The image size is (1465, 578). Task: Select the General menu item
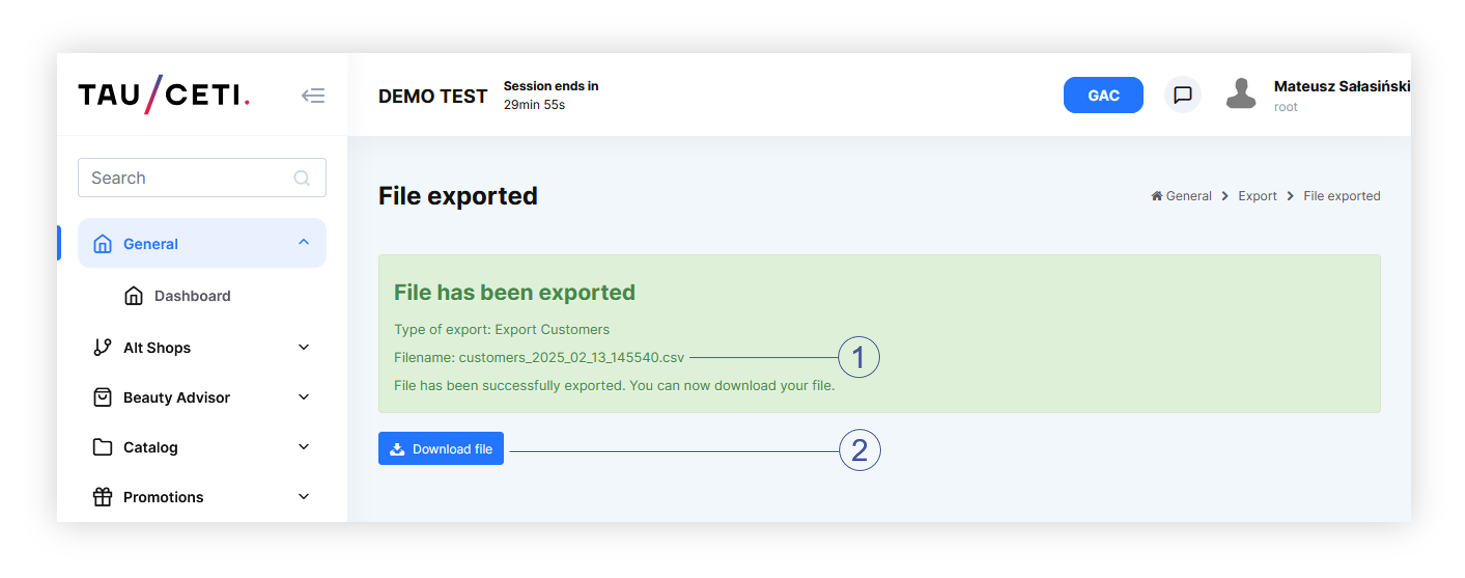(151, 244)
